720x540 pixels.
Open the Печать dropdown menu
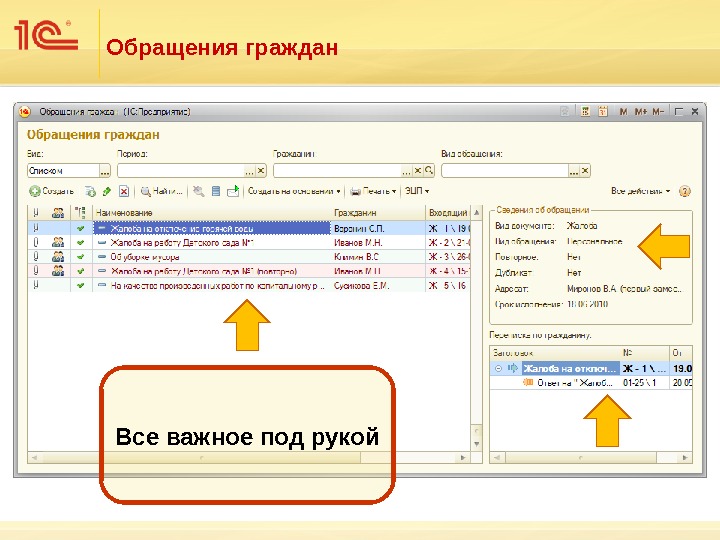(x=373, y=191)
